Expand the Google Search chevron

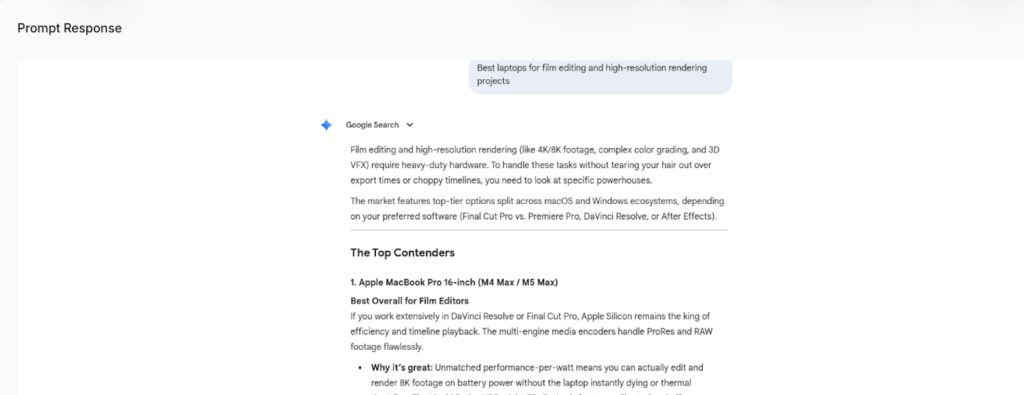tap(409, 125)
